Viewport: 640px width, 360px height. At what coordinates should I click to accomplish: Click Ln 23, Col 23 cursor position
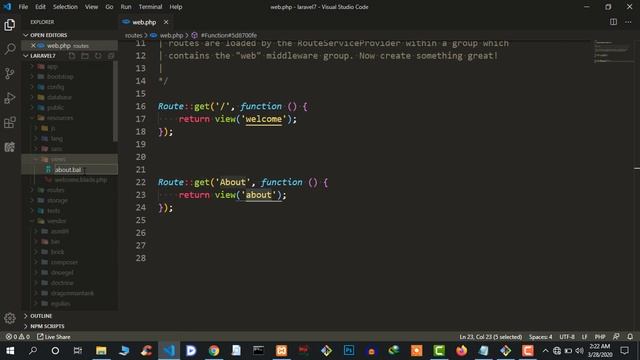pos(491,337)
